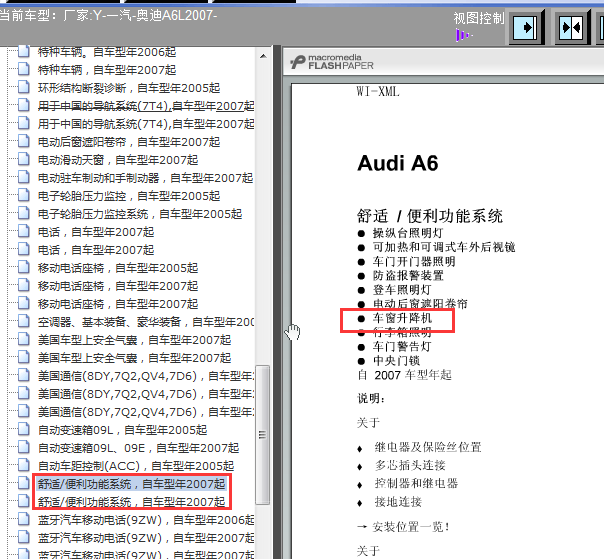
Task: Click document icon beside 特种车辆 2007起
Action: click(x=23, y=69)
